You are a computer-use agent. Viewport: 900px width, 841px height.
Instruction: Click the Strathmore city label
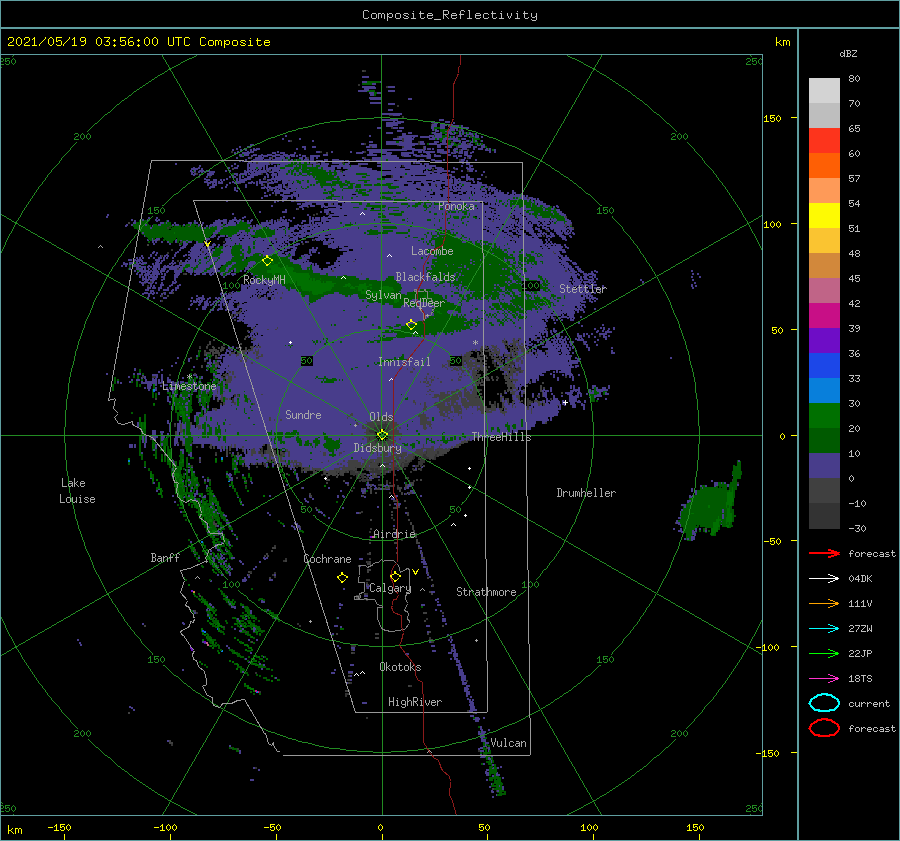point(486,592)
